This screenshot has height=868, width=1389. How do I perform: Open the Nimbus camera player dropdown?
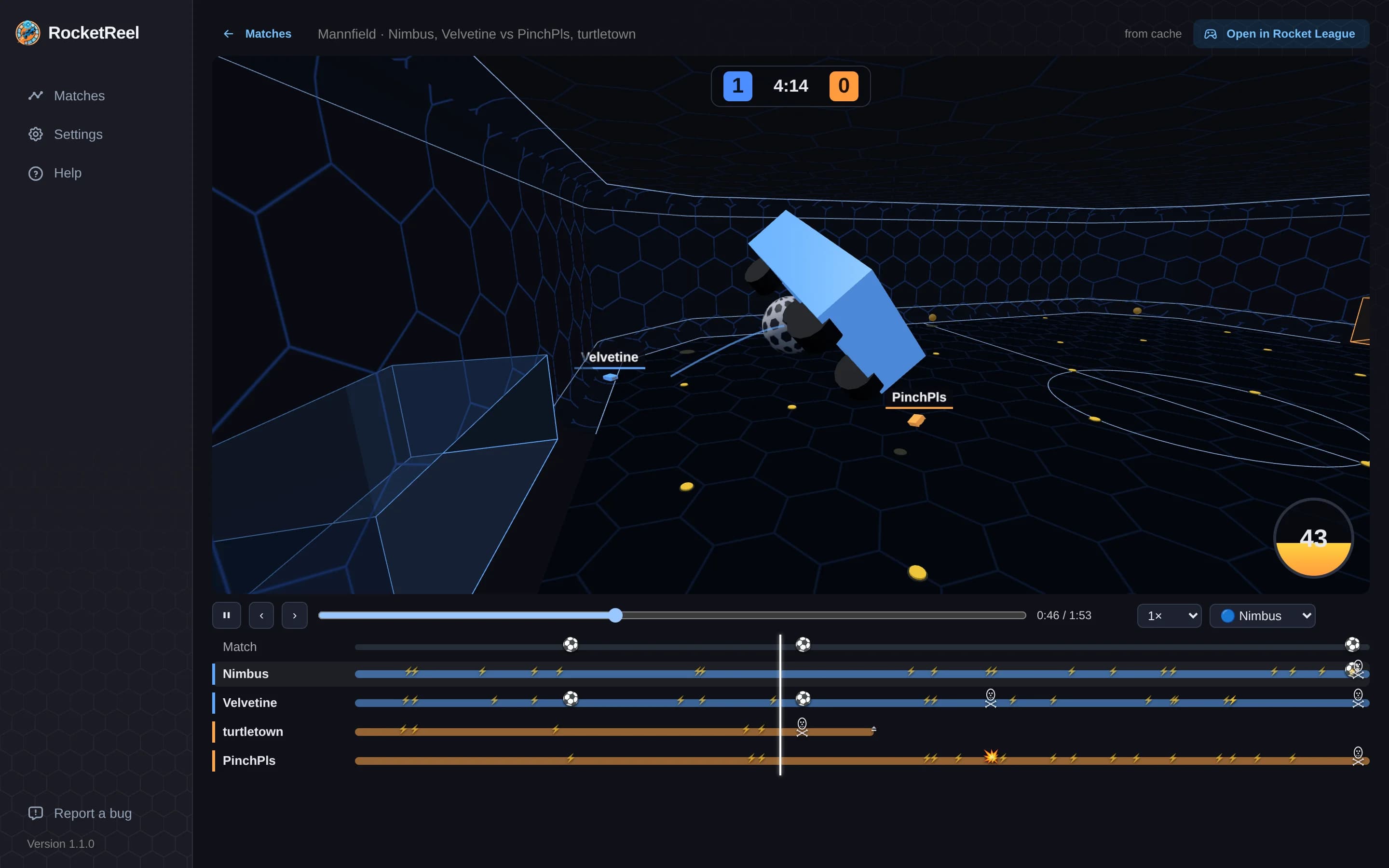point(1262,615)
